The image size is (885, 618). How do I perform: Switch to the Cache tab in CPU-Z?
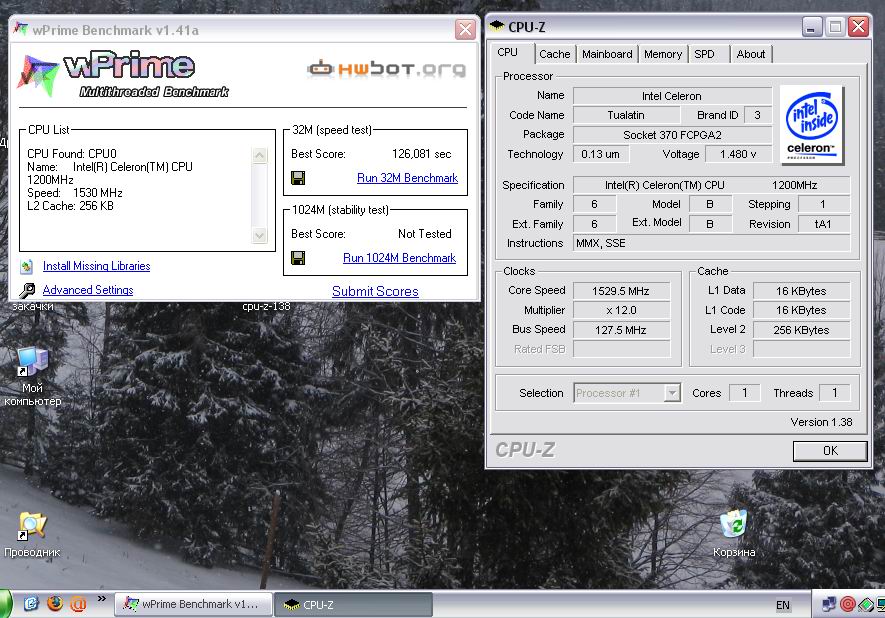(x=555, y=54)
